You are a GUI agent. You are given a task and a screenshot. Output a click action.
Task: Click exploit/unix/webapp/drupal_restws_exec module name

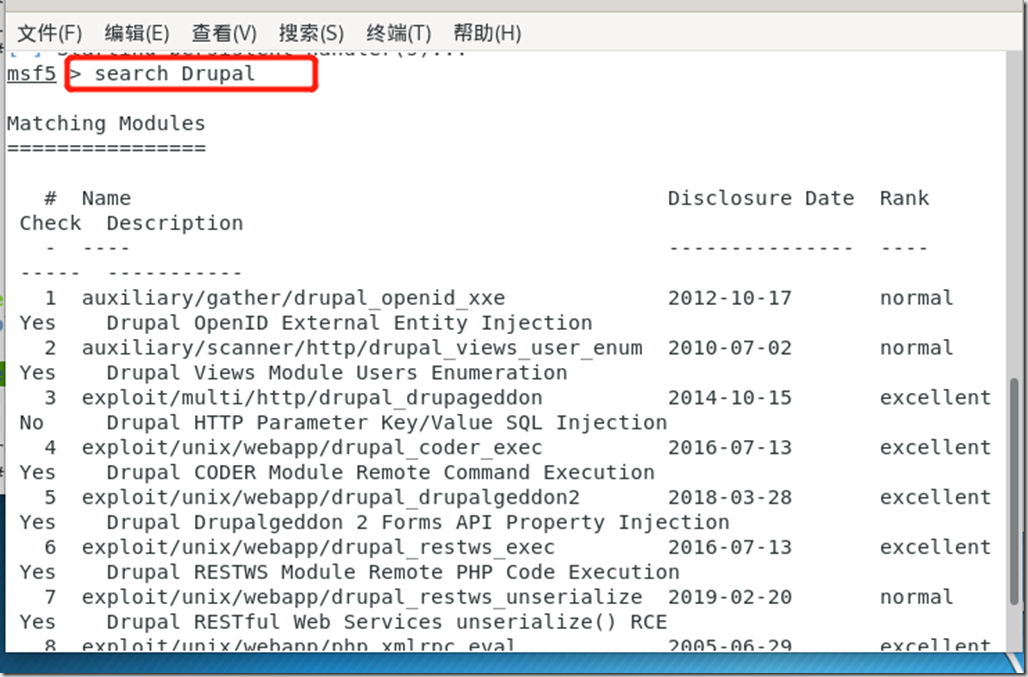click(318, 547)
